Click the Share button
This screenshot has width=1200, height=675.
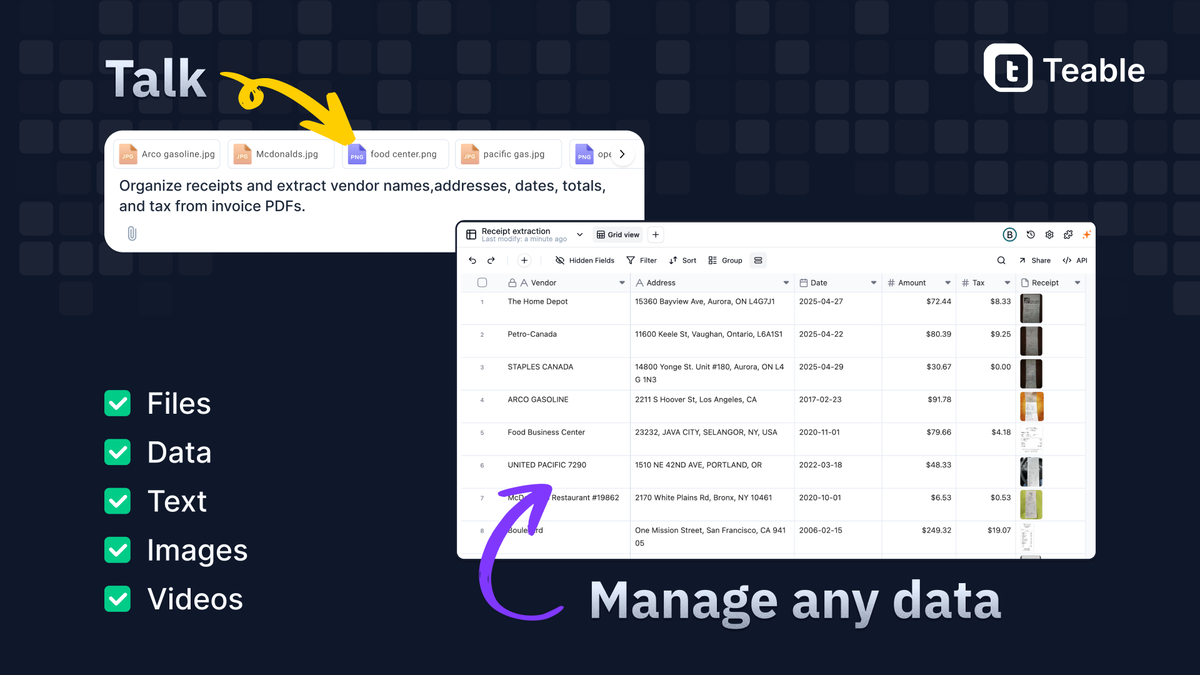coord(1037,260)
